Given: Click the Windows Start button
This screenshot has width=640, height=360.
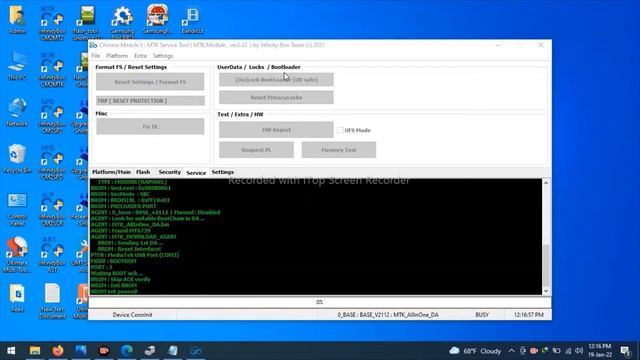Looking at the screenshot, I should point(11,351).
